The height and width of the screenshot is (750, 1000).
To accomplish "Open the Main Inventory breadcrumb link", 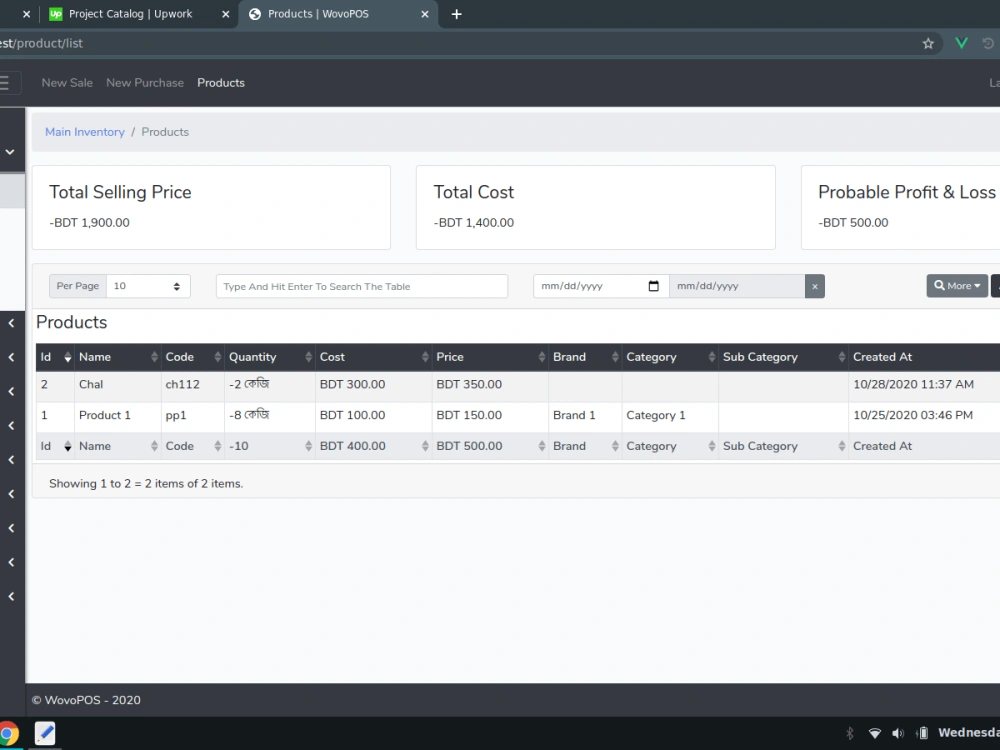I will coord(85,131).
